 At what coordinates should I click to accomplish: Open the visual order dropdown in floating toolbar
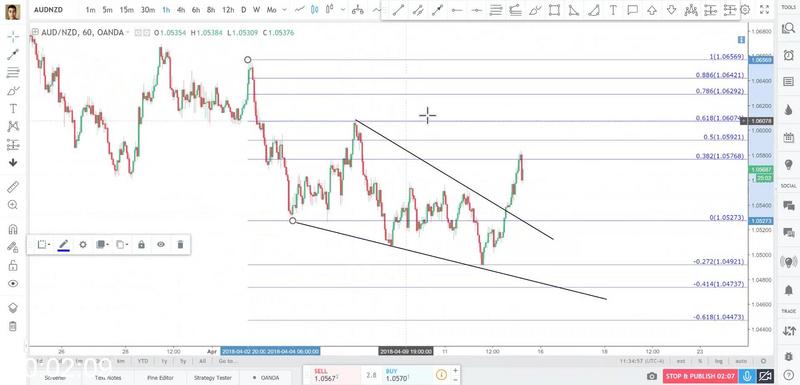tap(102, 245)
